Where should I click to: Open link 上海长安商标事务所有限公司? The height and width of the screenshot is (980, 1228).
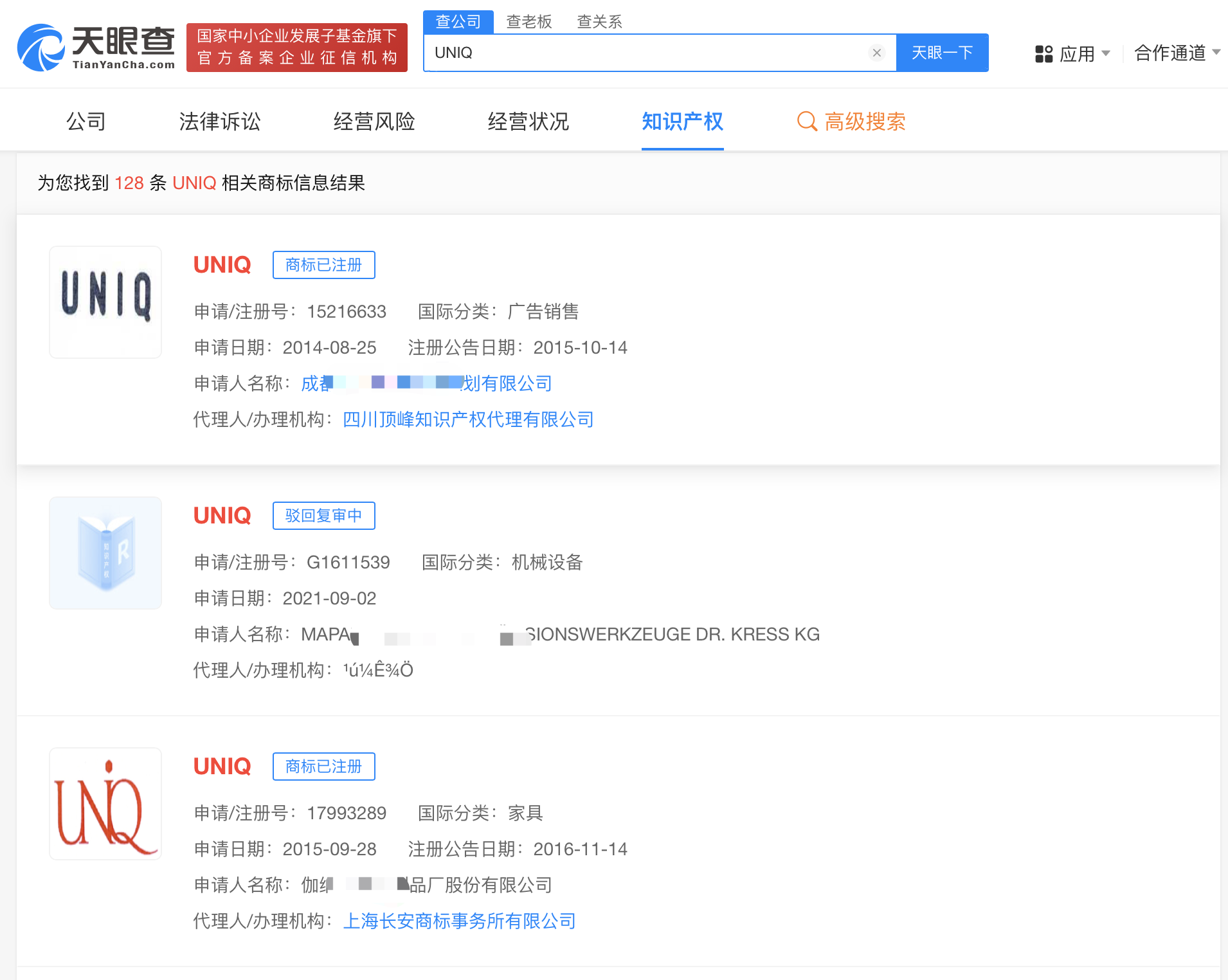[x=459, y=921]
